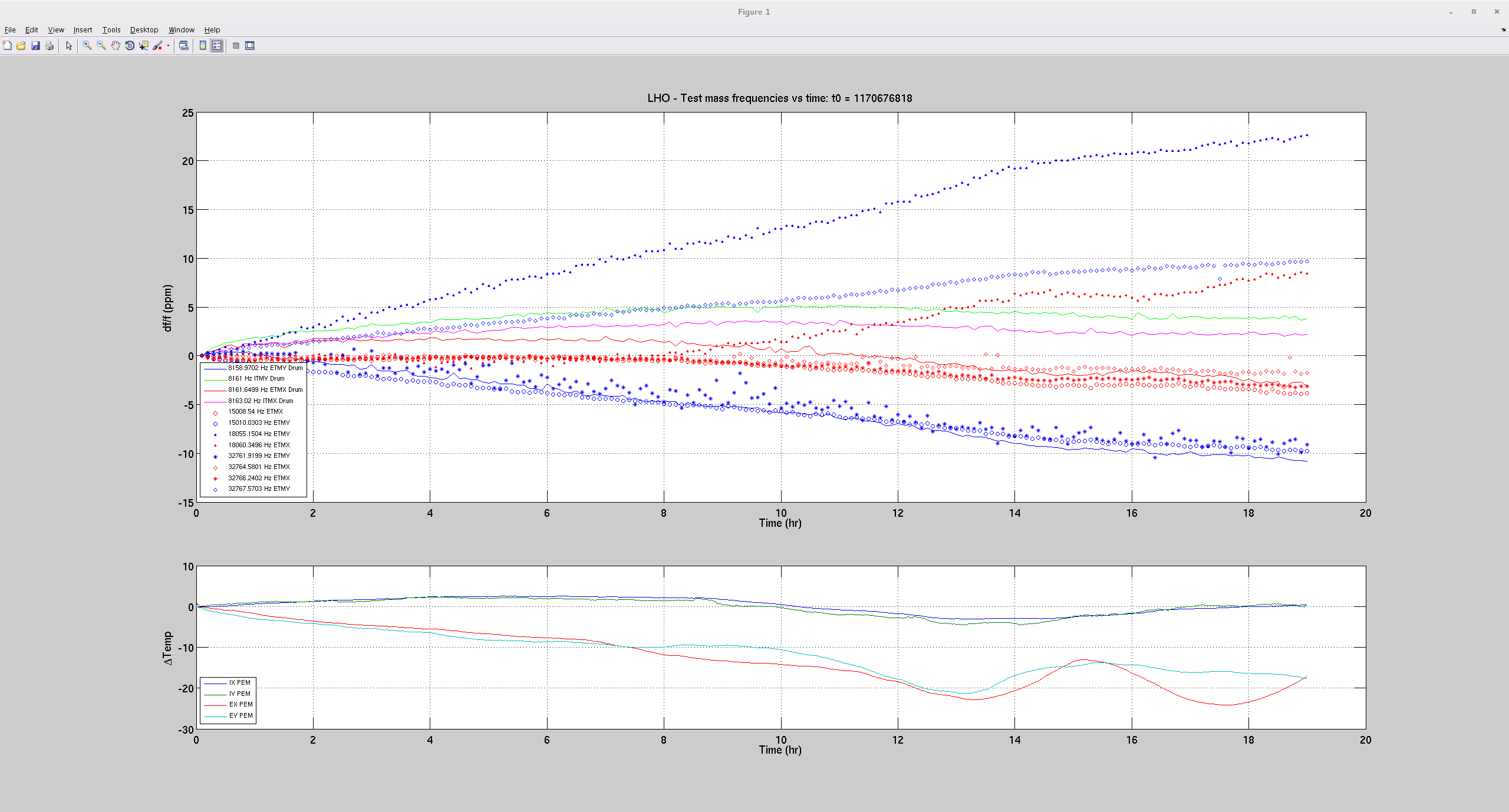The height and width of the screenshot is (812, 1509).
Task: Toggle the Insert Legend toolbar button
Action: (x=217, y=45)
